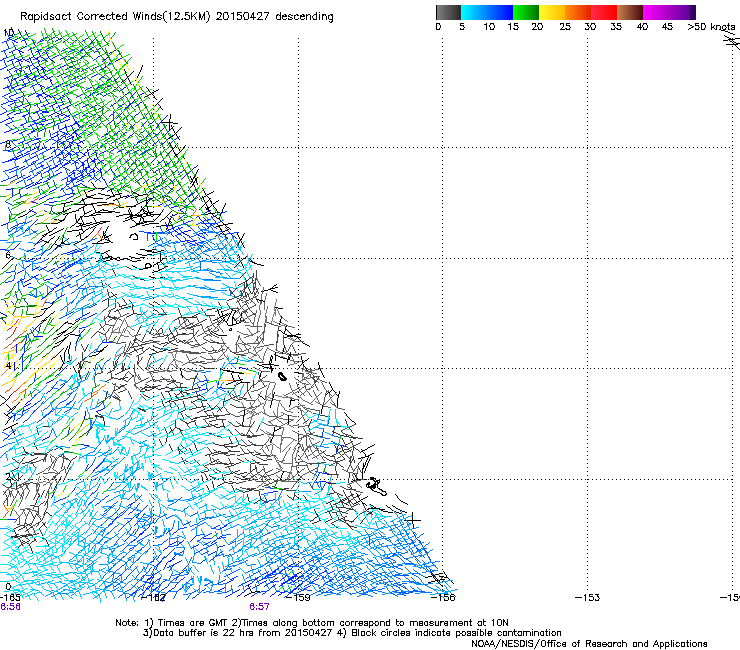Click the cyan-to-blue 5-15 knots color segment

click(487, 12)
